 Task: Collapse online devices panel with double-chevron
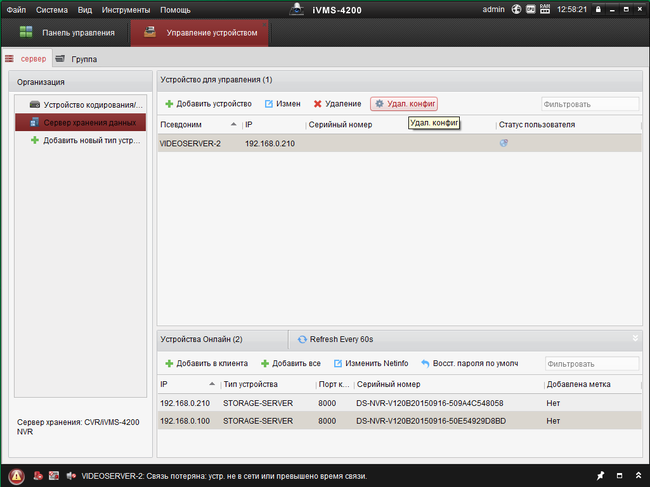coord(635,338)
